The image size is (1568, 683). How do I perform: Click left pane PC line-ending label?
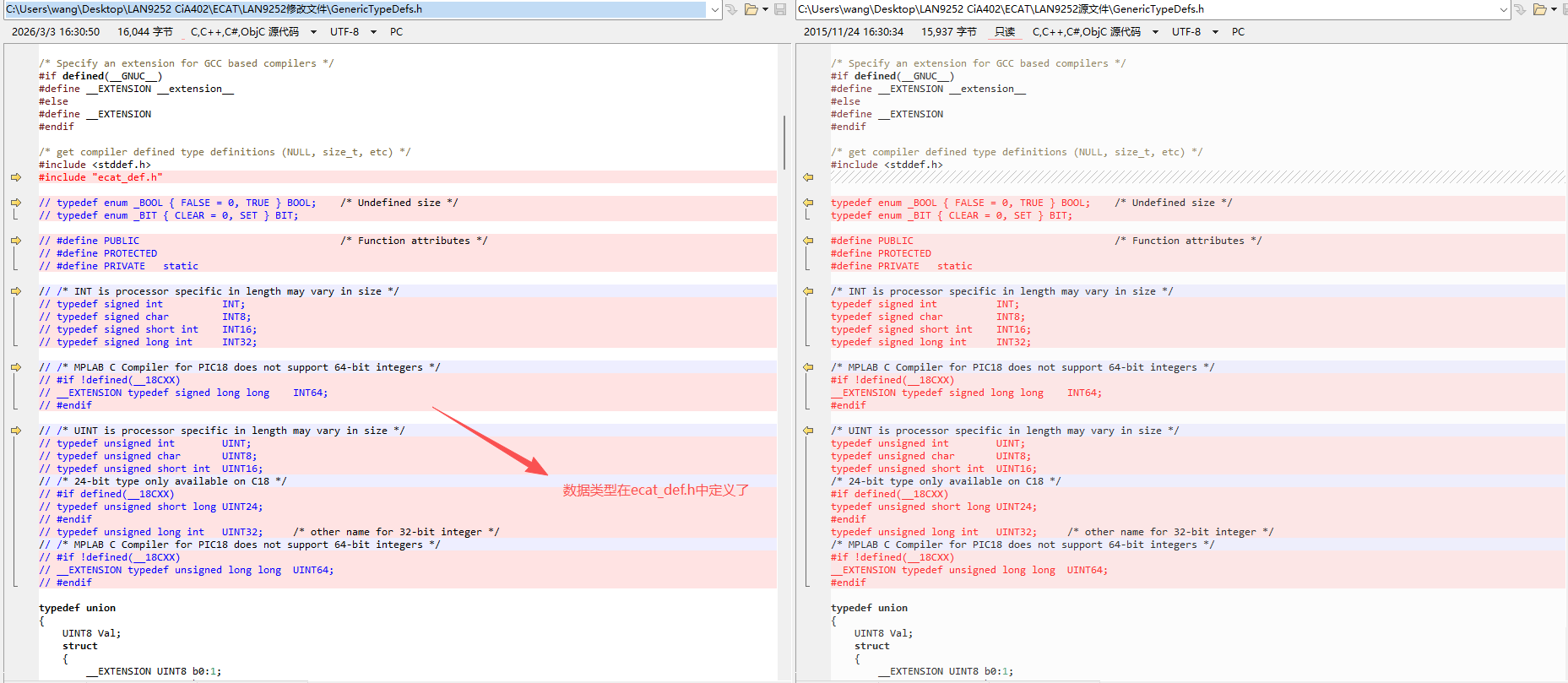pyautogui.click(x=396, y=32)
